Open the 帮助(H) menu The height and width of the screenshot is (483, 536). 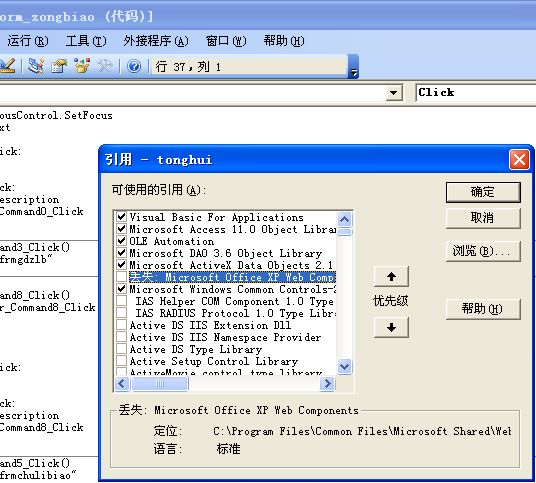(284, 41)
